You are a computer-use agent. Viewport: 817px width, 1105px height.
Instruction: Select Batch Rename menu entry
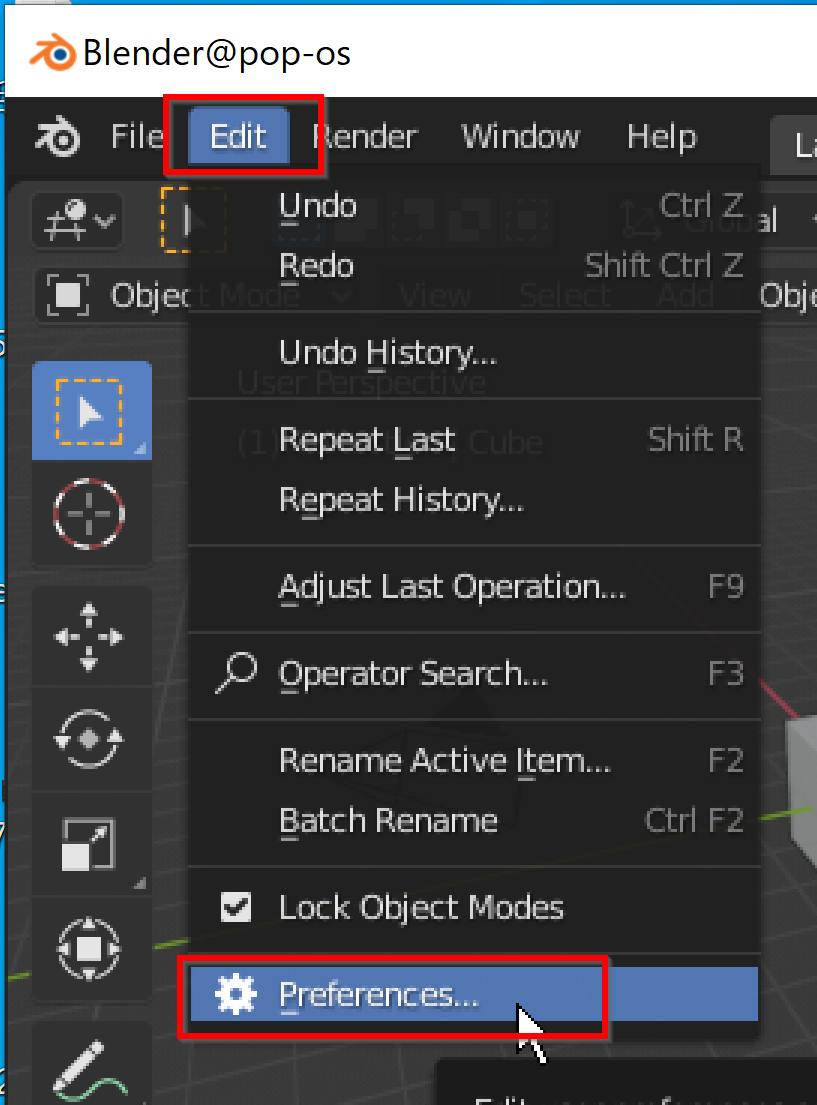pyautogui.click(x=388, y=821)
